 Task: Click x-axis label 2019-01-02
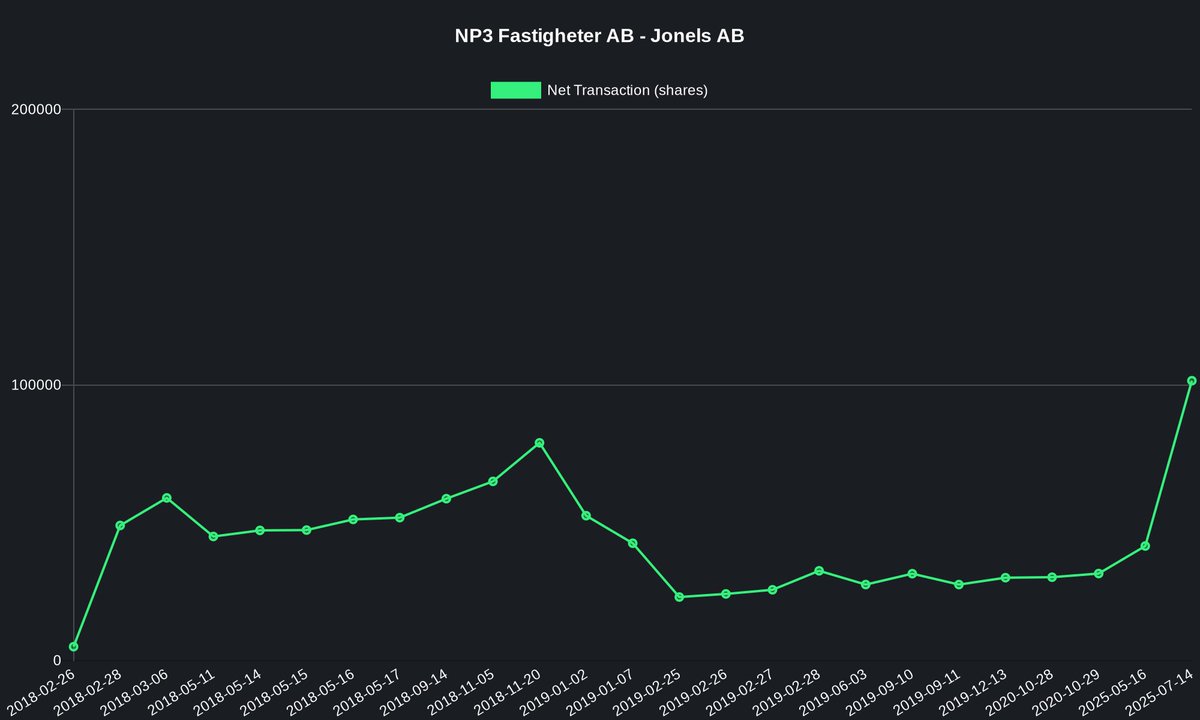pyautogui.click(x=556, y=693)
